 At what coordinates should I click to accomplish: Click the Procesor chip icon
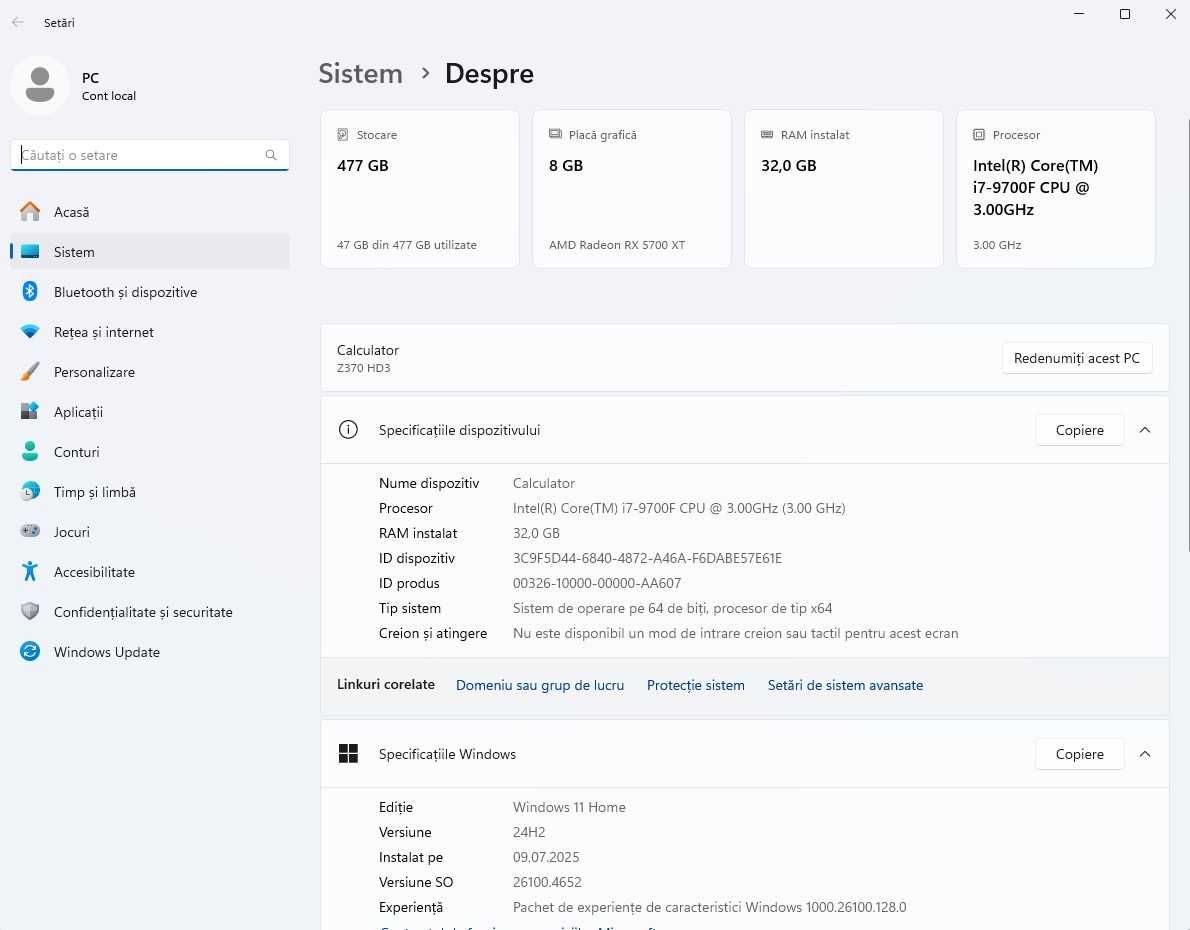coord(979,134)
